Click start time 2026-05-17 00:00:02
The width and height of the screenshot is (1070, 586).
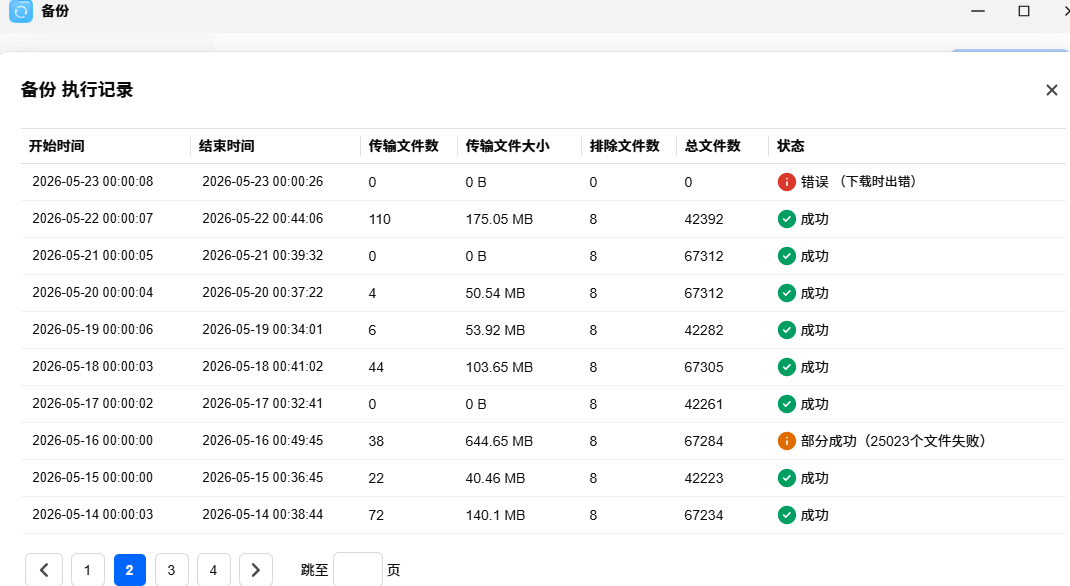click(x=93, y=403)
